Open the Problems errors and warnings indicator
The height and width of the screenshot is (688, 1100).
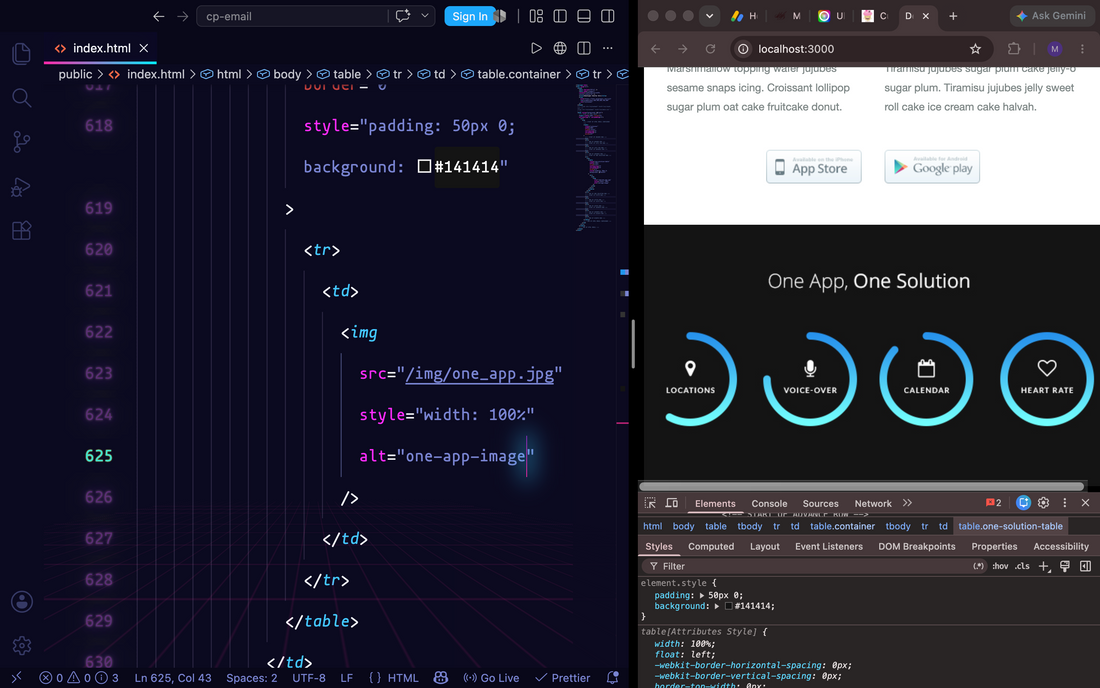click(x=79, y=677)
